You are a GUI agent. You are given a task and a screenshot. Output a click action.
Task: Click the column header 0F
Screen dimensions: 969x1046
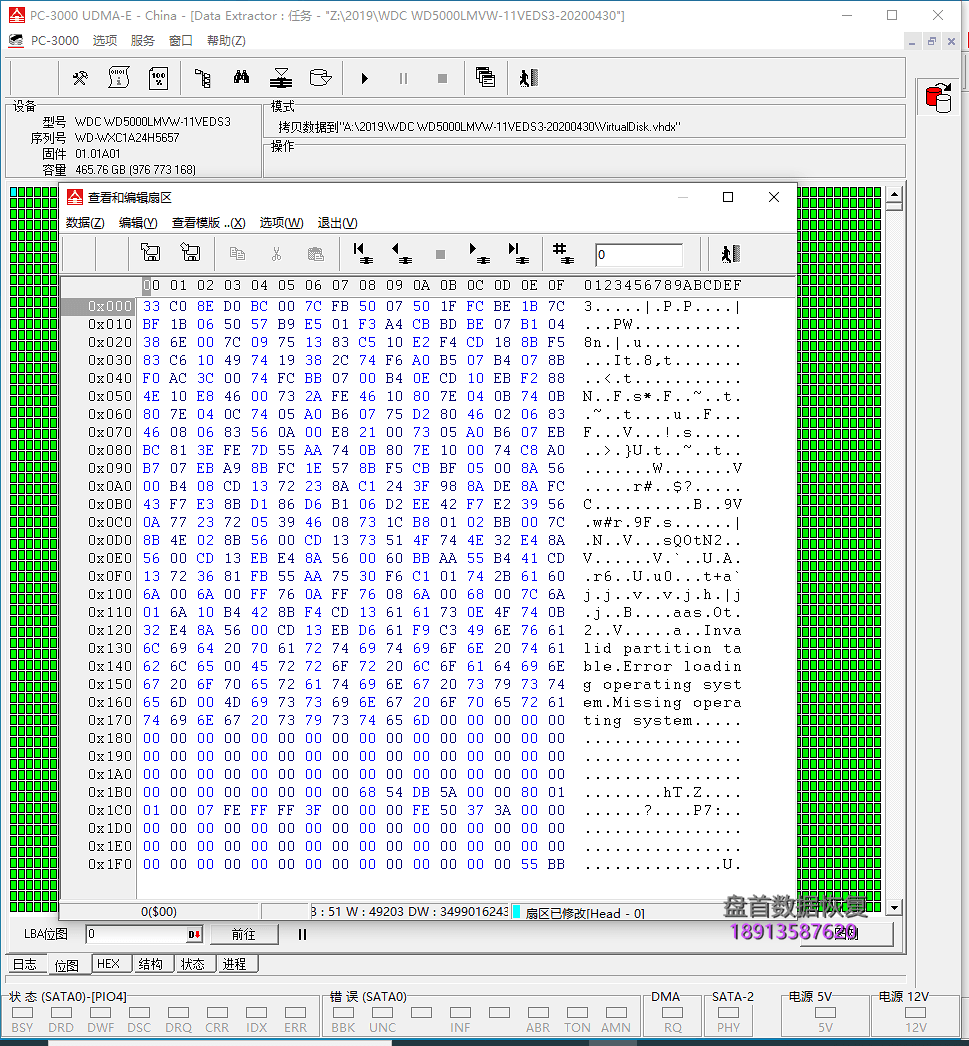coord(556,286)
